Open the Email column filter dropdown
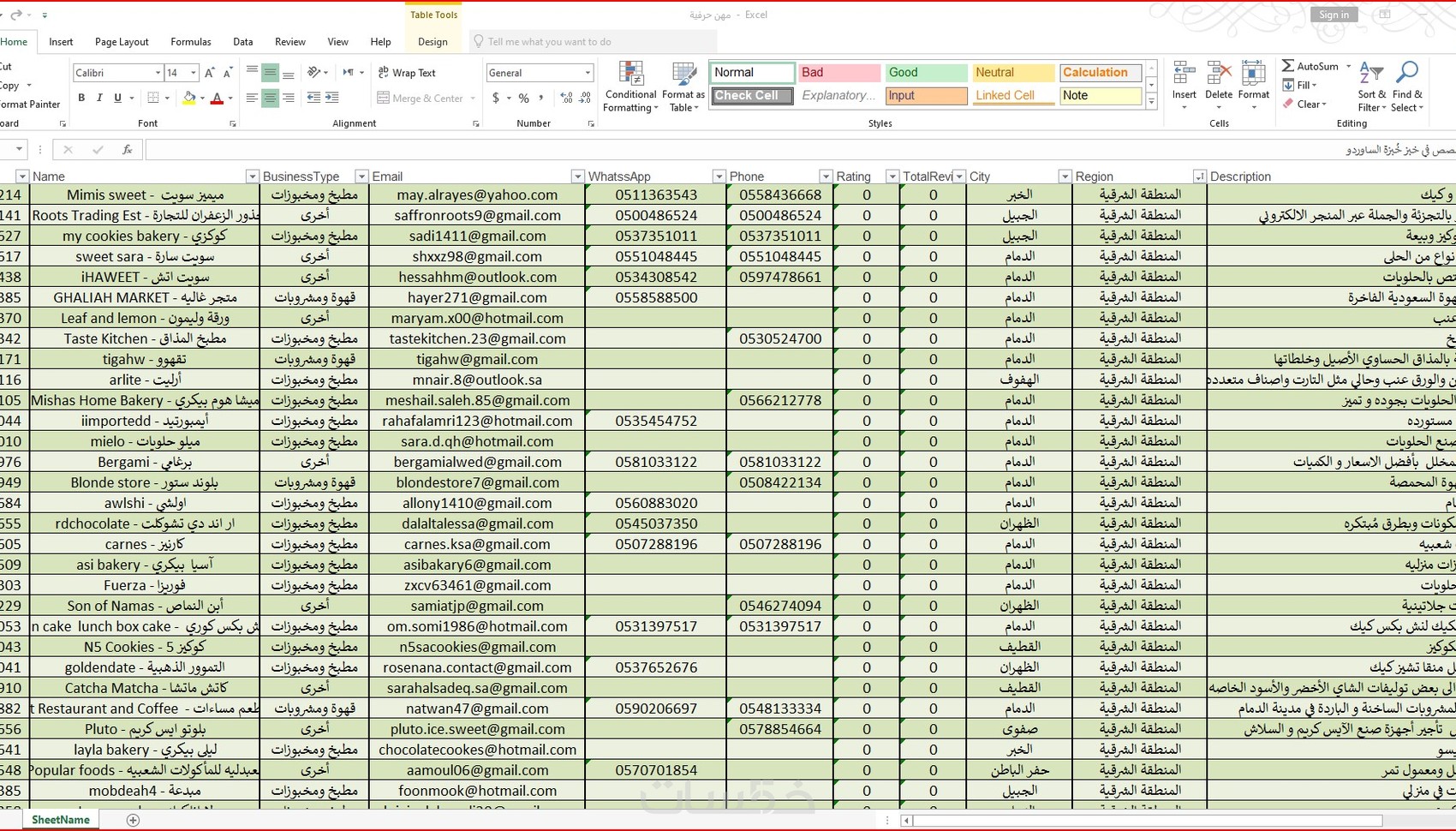Viewport: 1456px width, 831px height. pos(577,176)
